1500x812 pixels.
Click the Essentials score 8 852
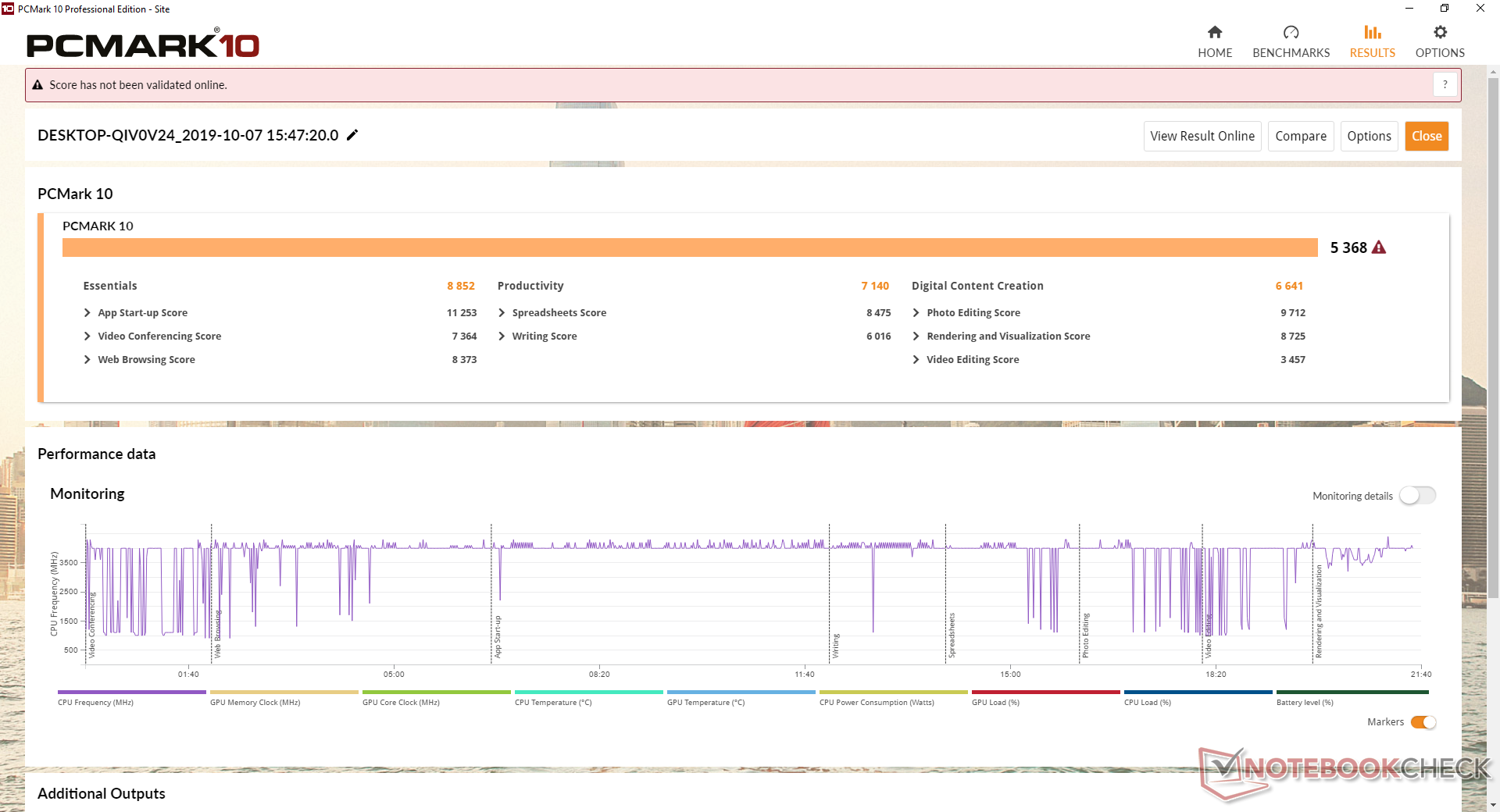pyautogui.click(x=461, y=286)
